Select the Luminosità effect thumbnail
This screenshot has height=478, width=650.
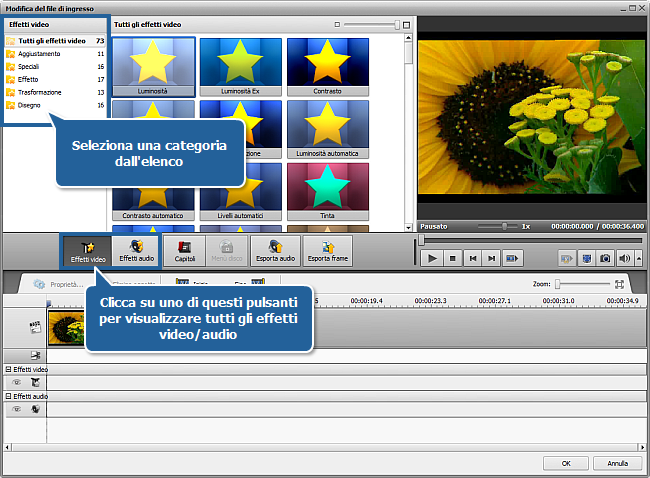[153, 67]
